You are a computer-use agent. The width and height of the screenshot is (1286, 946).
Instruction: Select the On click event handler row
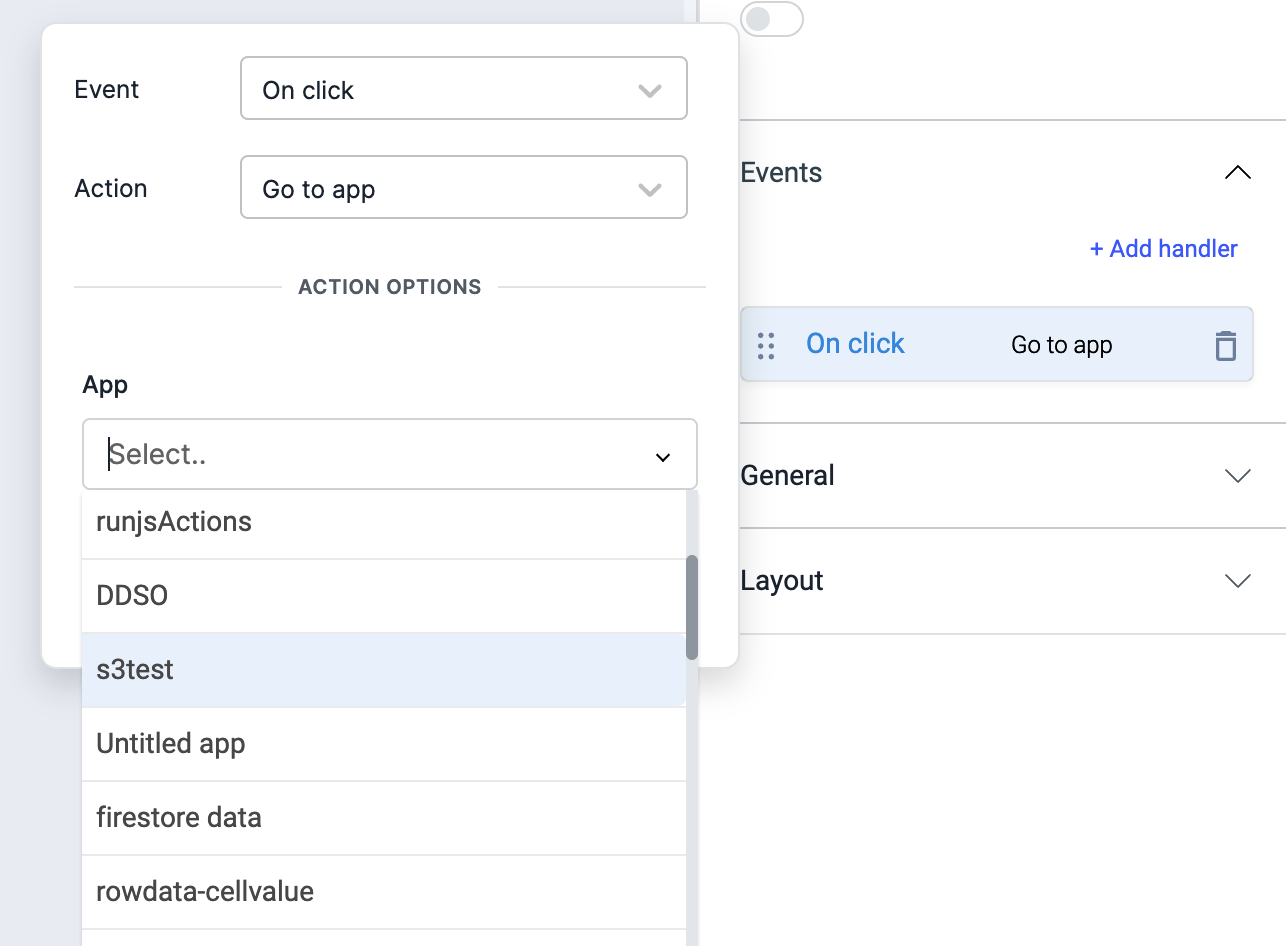[x=996, y=345]
